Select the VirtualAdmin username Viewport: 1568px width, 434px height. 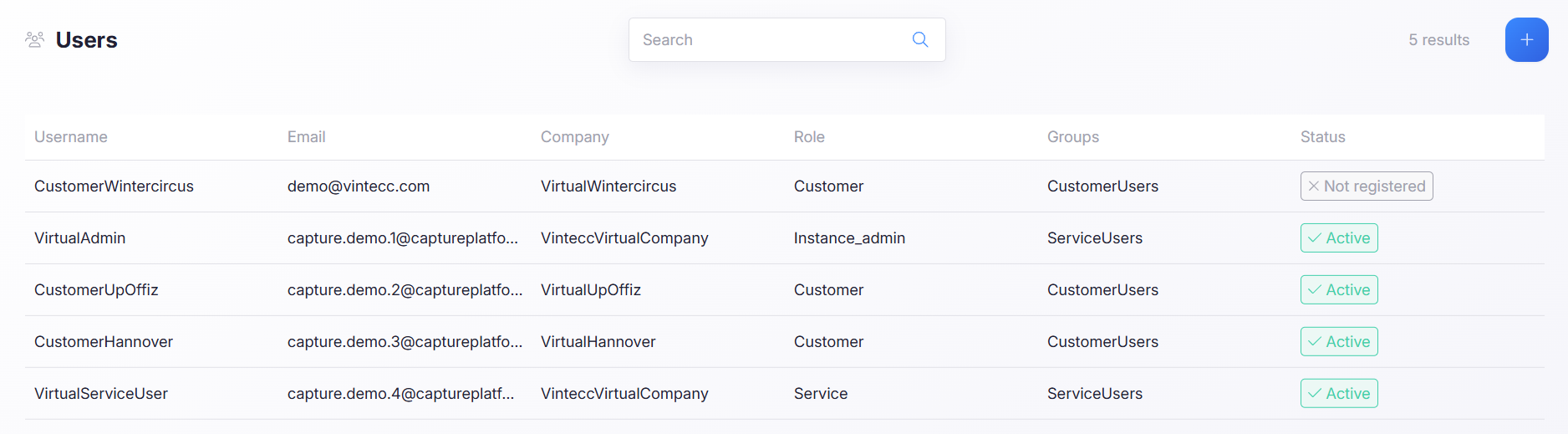80,238
